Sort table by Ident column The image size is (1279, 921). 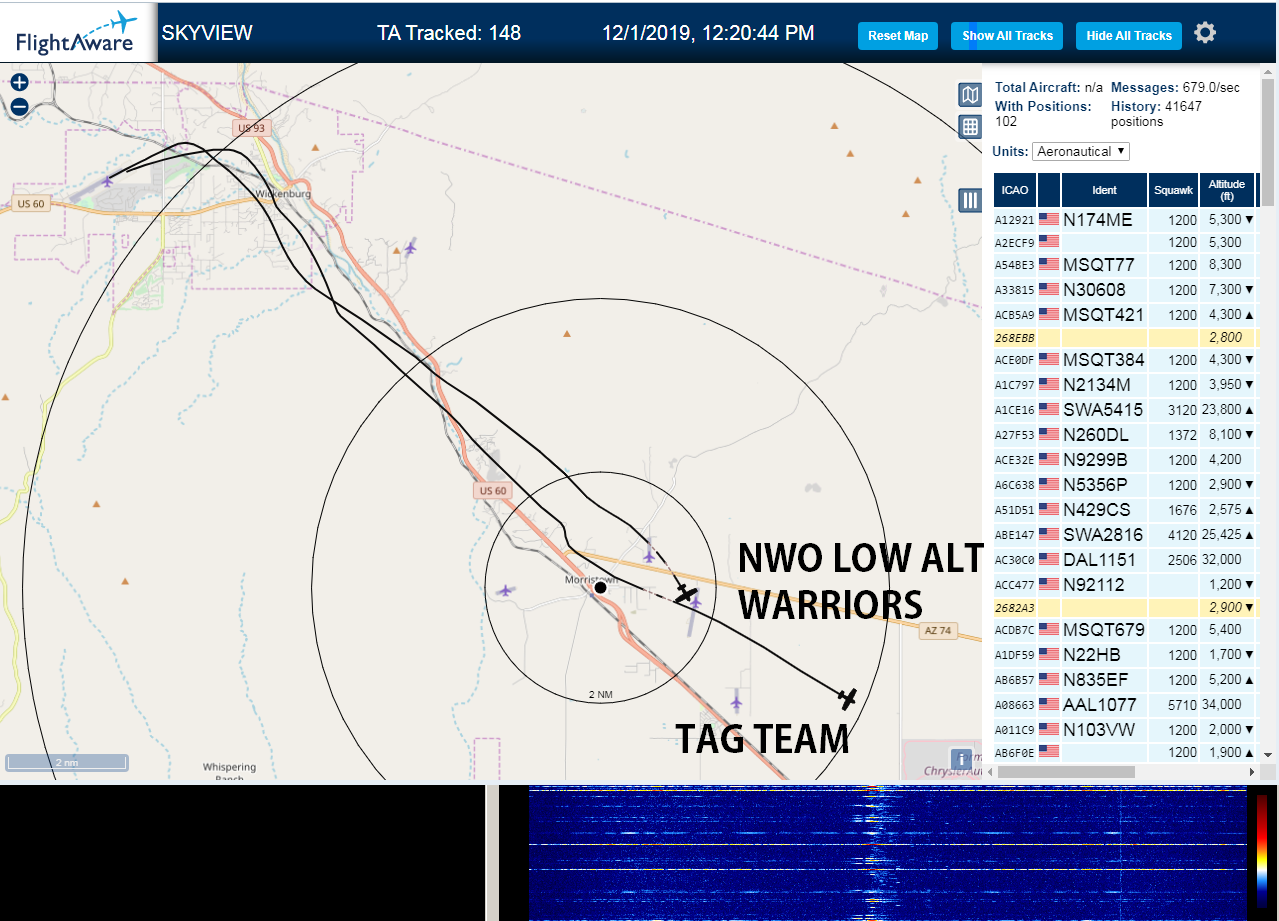click(1104, 190)
